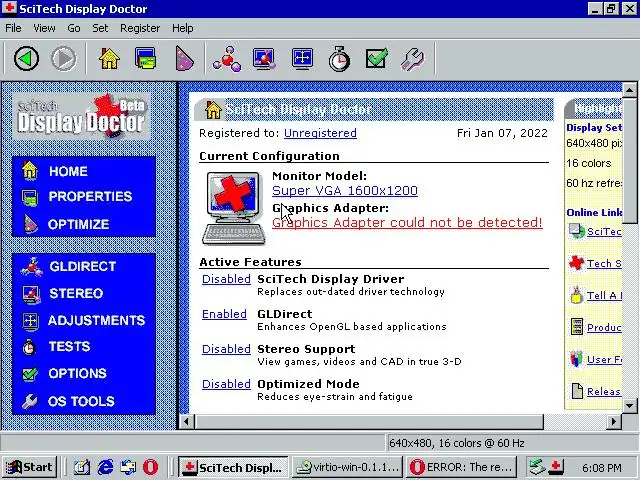Click the Unregistered link
Image resolution: width=640 pixels, height=480 pixels.
point(320,133)
